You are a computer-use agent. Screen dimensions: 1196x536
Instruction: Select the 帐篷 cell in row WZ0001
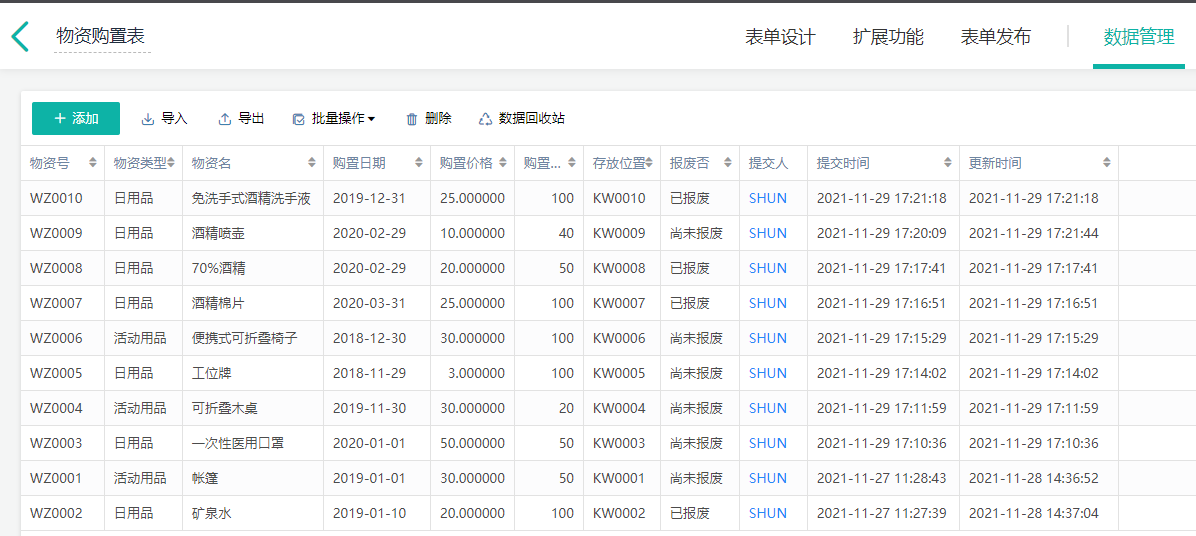point(205,478)
